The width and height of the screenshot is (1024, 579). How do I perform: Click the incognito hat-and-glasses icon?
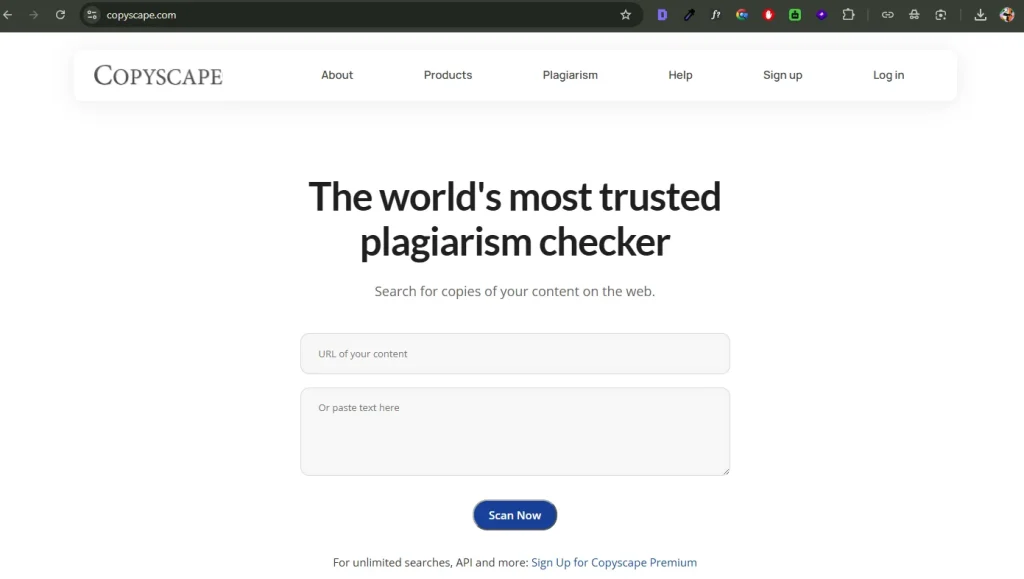tap(914, 14)
